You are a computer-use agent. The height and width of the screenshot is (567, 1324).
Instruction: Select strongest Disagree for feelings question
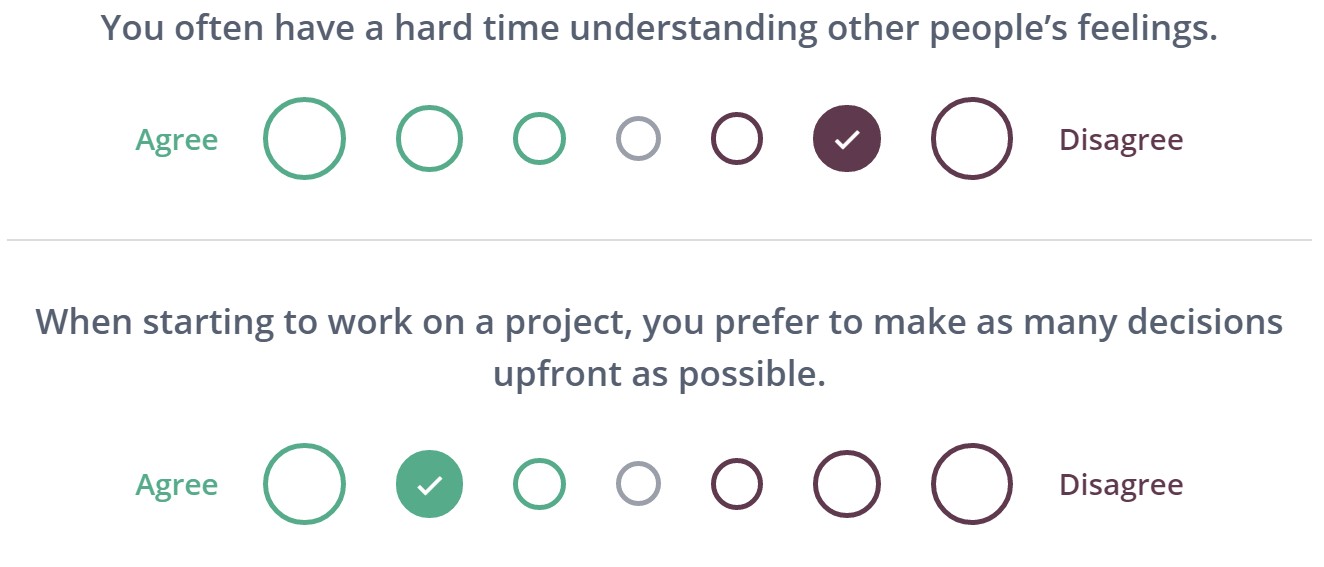(971, 139)
